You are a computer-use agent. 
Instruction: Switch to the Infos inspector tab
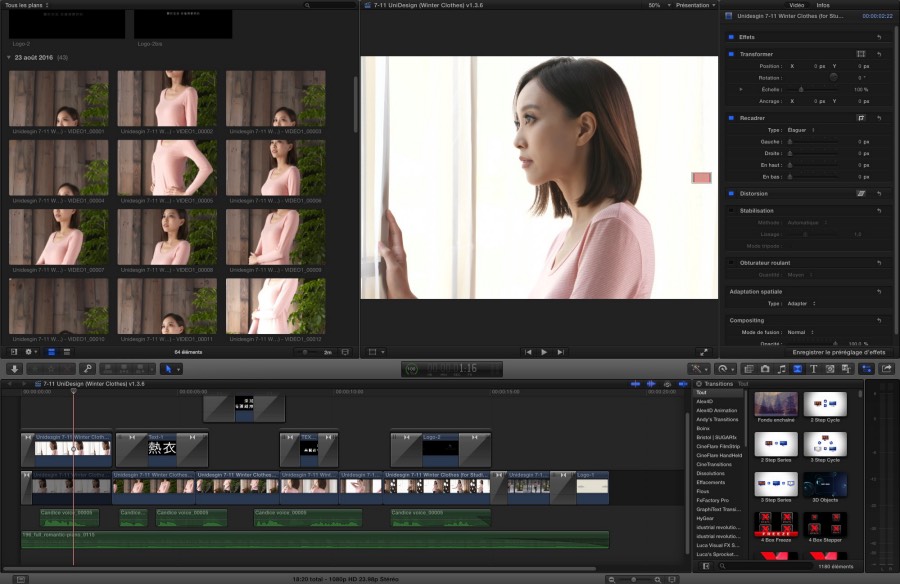tap(823, 5)
